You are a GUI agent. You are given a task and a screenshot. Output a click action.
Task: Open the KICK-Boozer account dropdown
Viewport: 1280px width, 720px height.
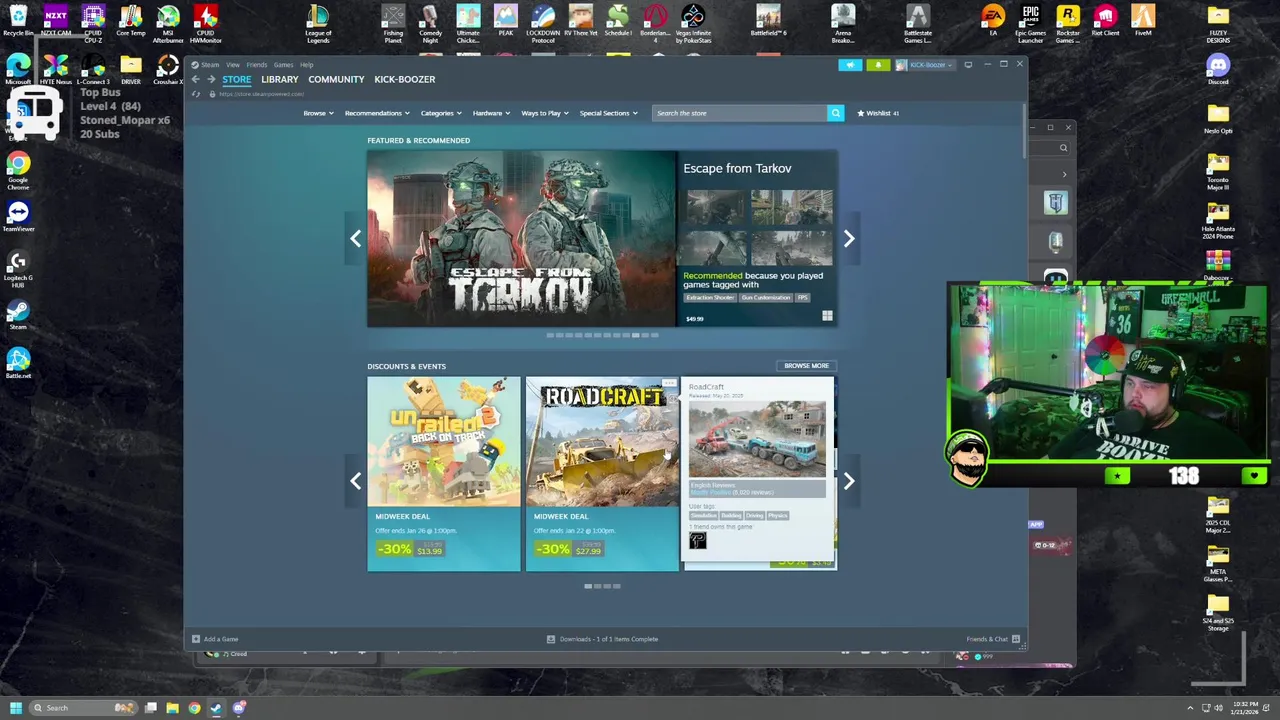pyautogui.click(x=925, y=65)
